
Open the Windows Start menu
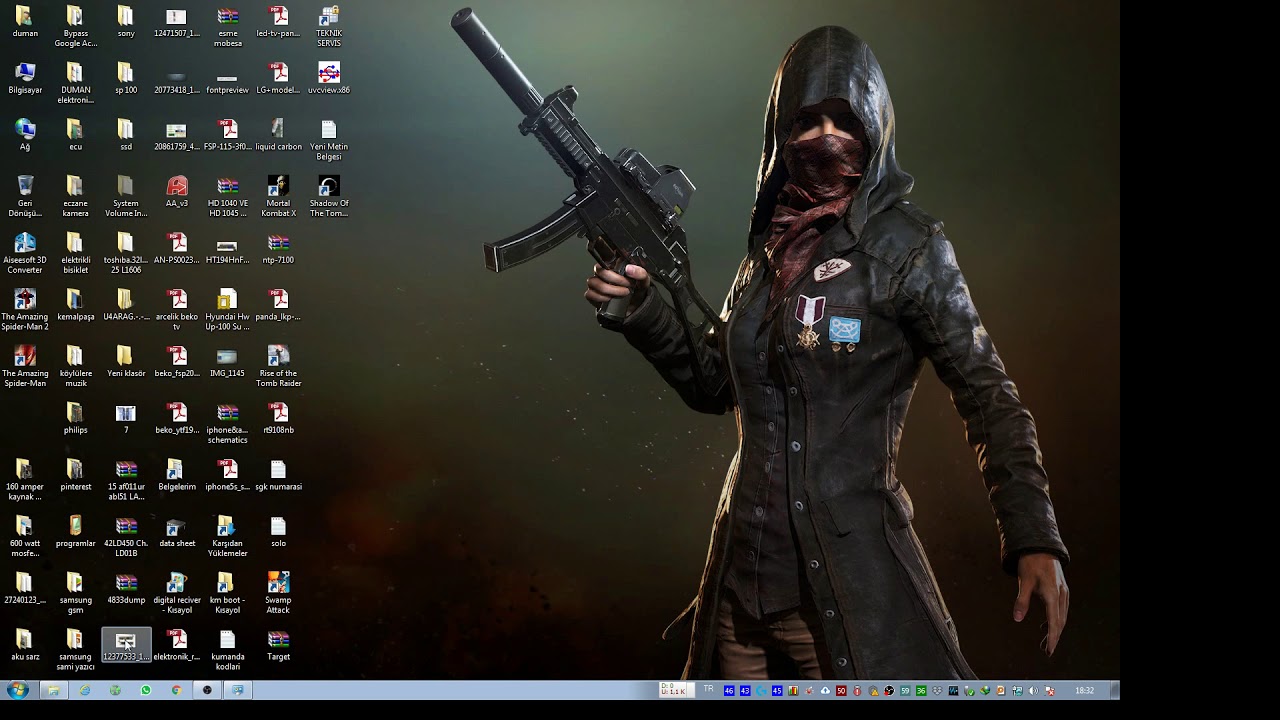[x=17, y=690]
